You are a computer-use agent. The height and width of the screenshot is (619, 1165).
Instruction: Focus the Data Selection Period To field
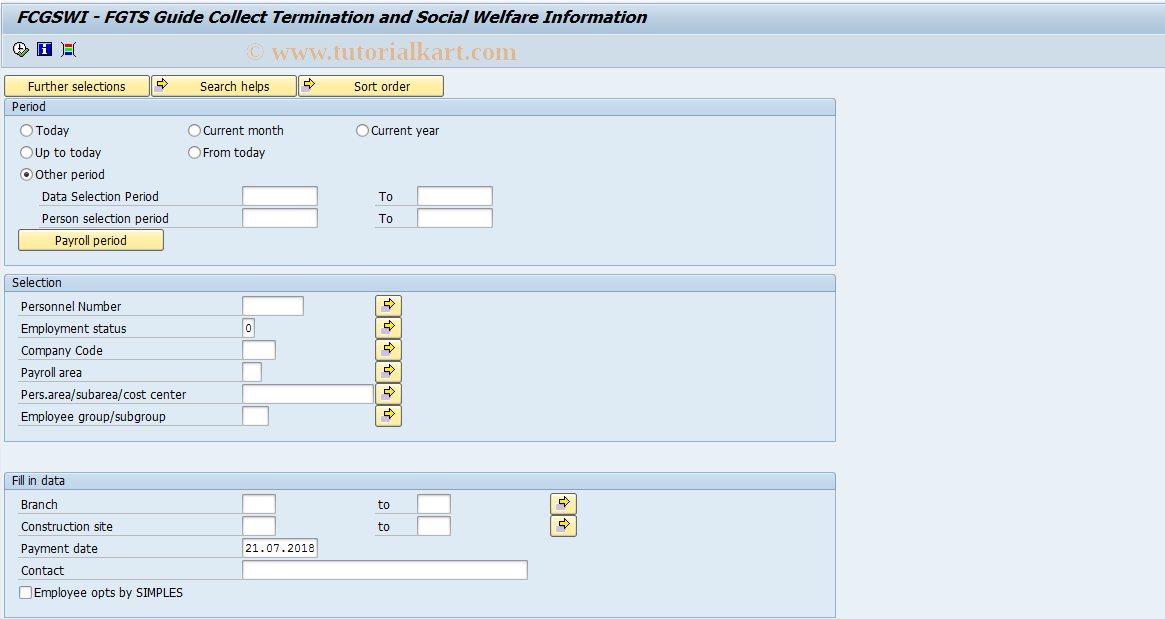click(x=455, y=196)
